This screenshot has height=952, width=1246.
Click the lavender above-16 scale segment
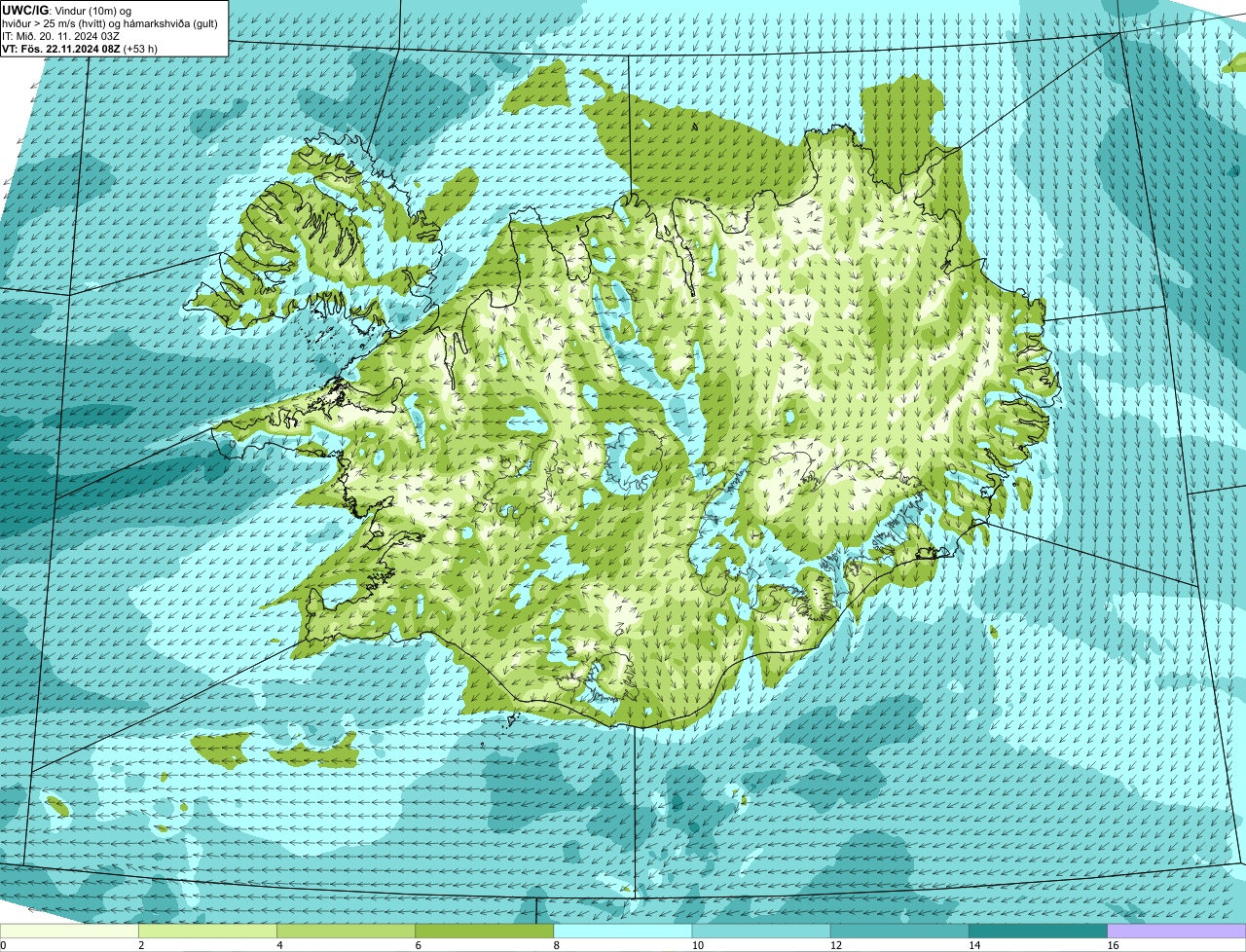(x=1177, y=932)
